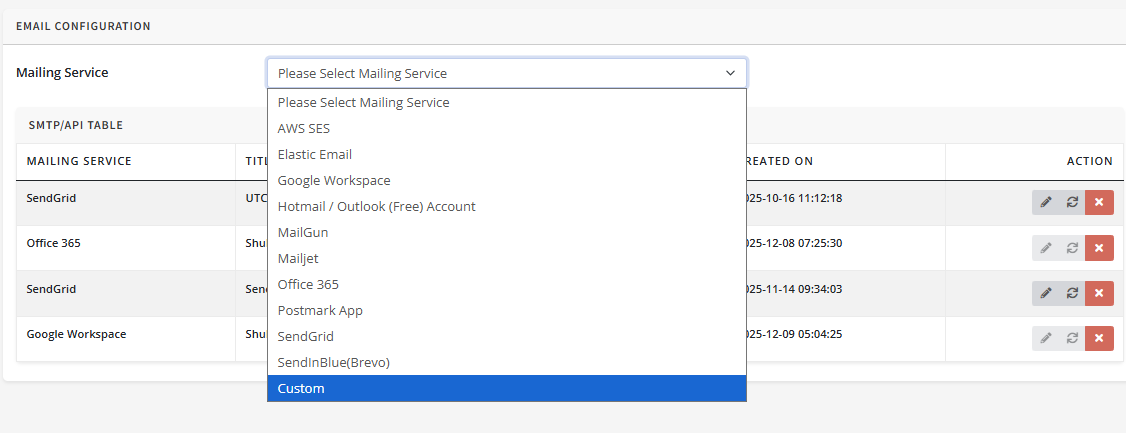Choose Office 365 in the dropdown list

[507, 284]
